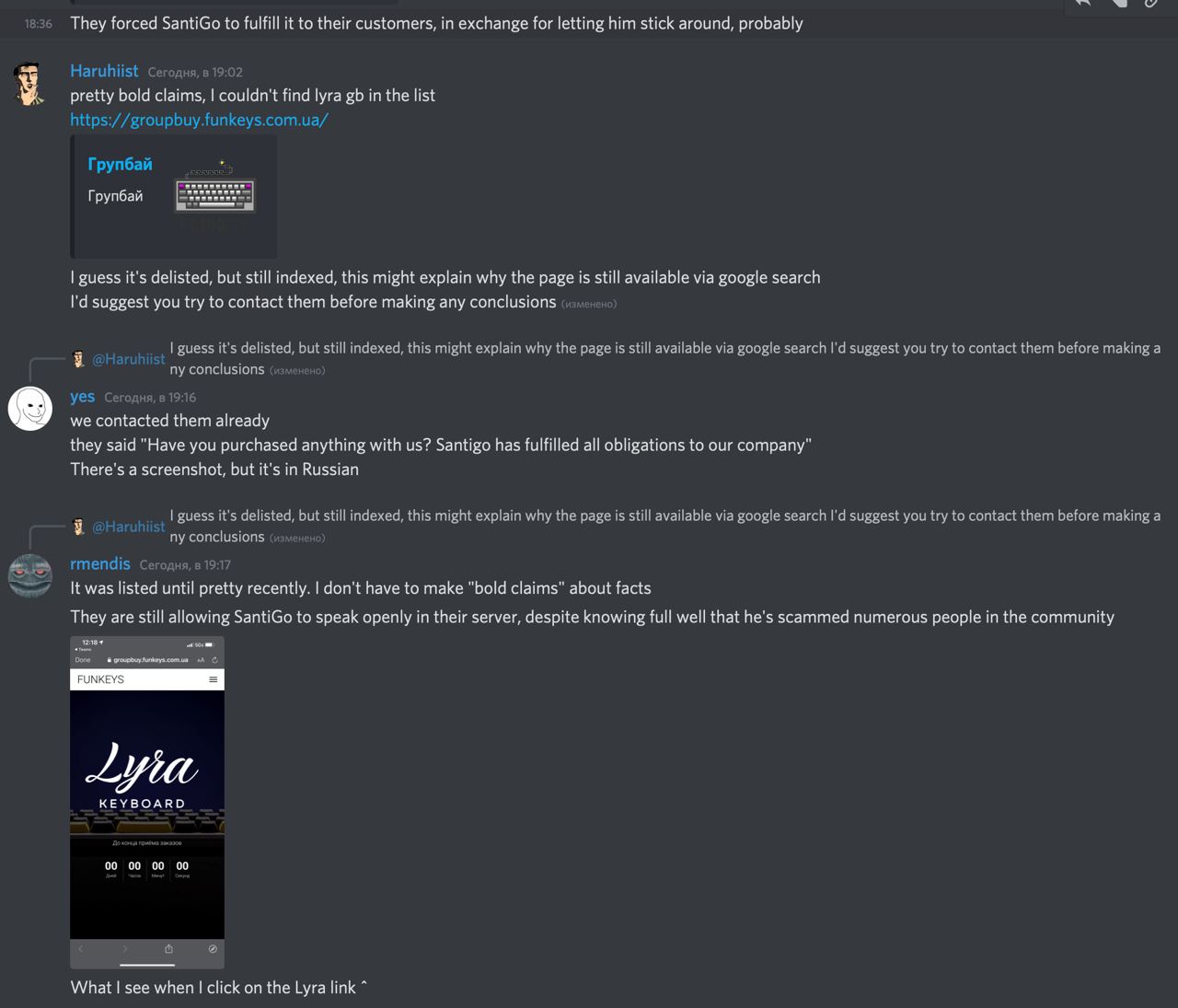Click the rmendis username
The image size is (1178, 1008).
tap(100, 564)
